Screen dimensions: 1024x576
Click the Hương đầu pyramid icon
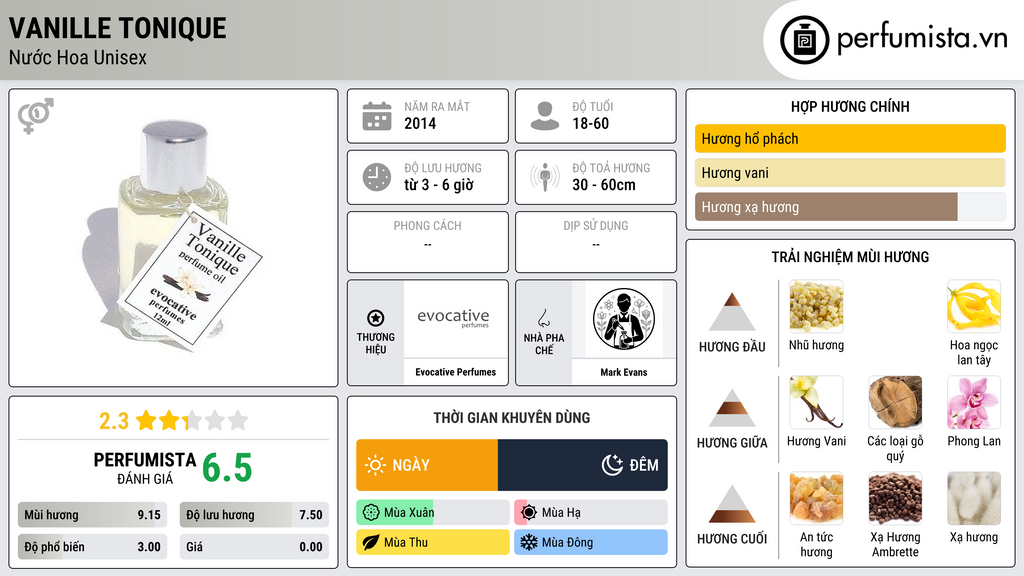[x=732, y=312]
